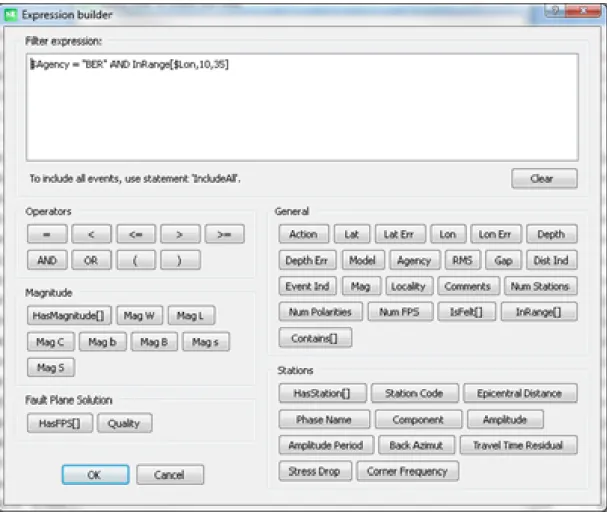Insert the greater-than operator
Viewport: 607px width, 512px height.
180,234
